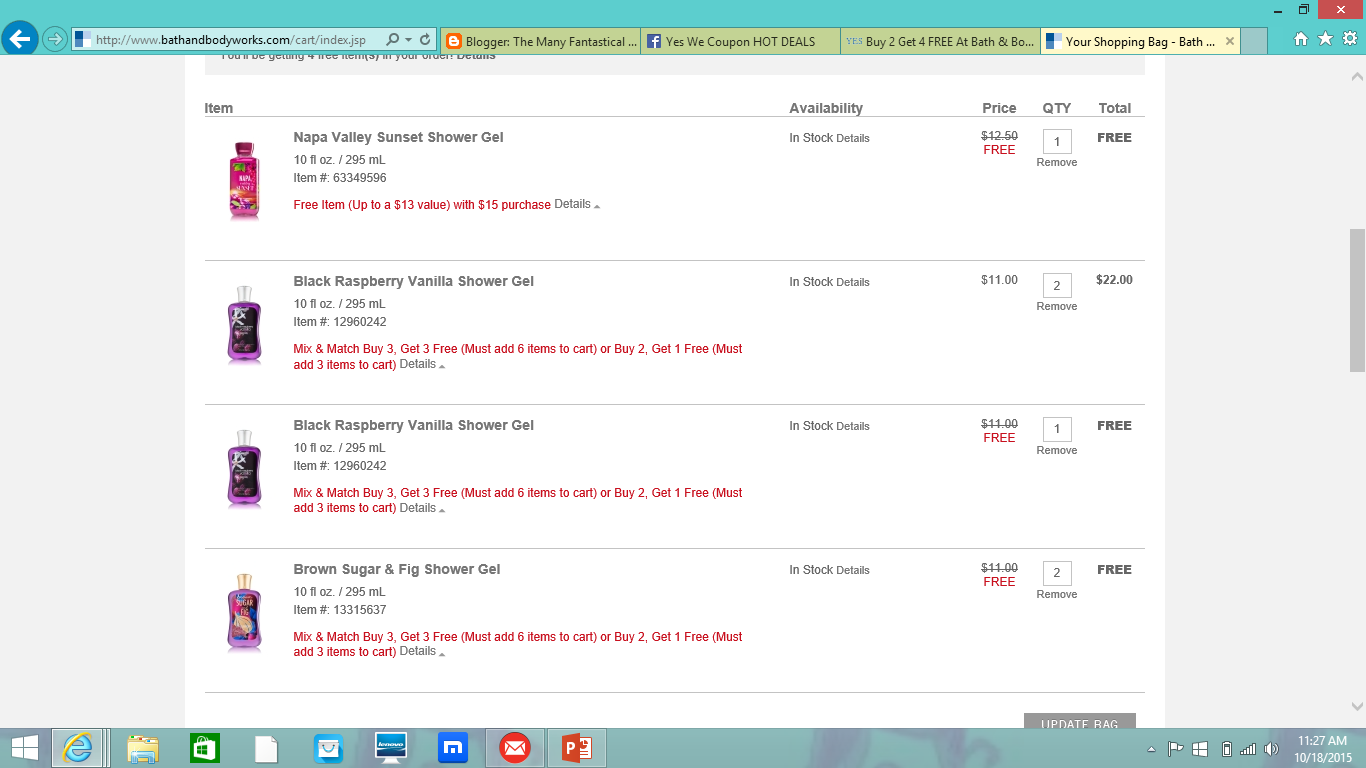Click scrollbar up arrow
The width and height of the screenshot is (1366, 768).
(x=1357, y=76)
